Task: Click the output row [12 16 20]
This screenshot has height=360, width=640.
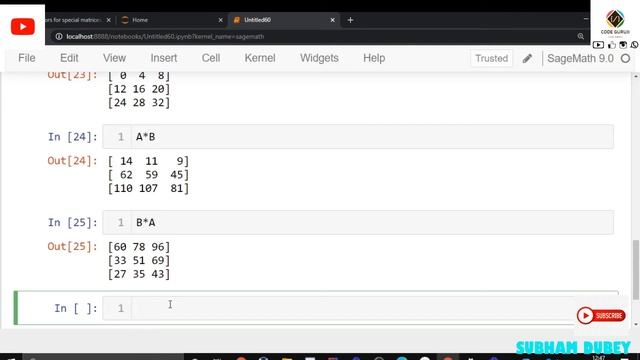Action: (x=139, y=89)
